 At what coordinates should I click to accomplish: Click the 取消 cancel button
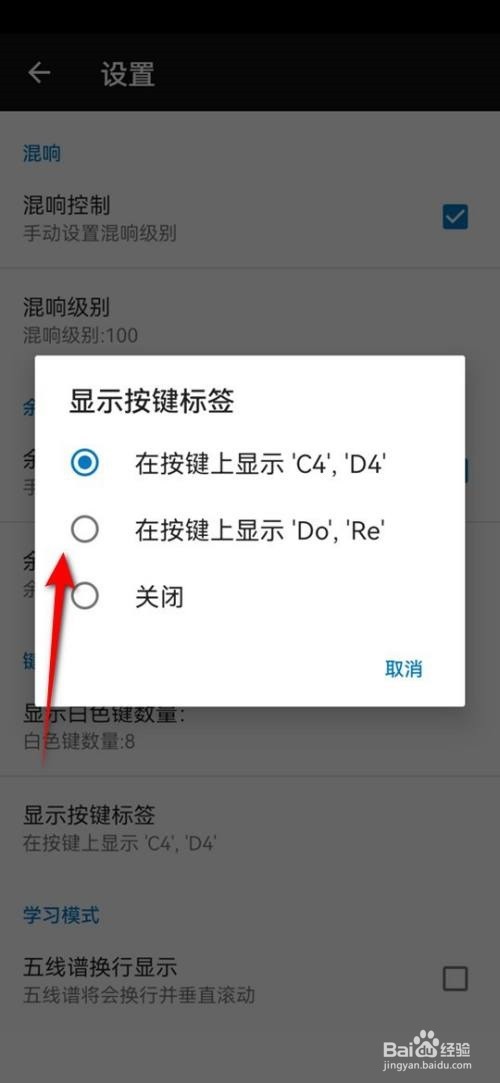coord(403,669)
